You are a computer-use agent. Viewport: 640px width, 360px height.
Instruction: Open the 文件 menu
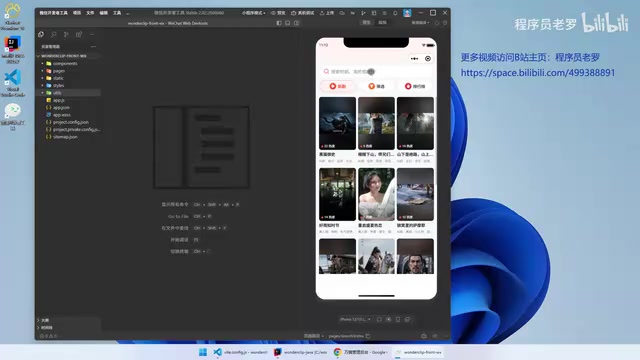coord(90,13)
